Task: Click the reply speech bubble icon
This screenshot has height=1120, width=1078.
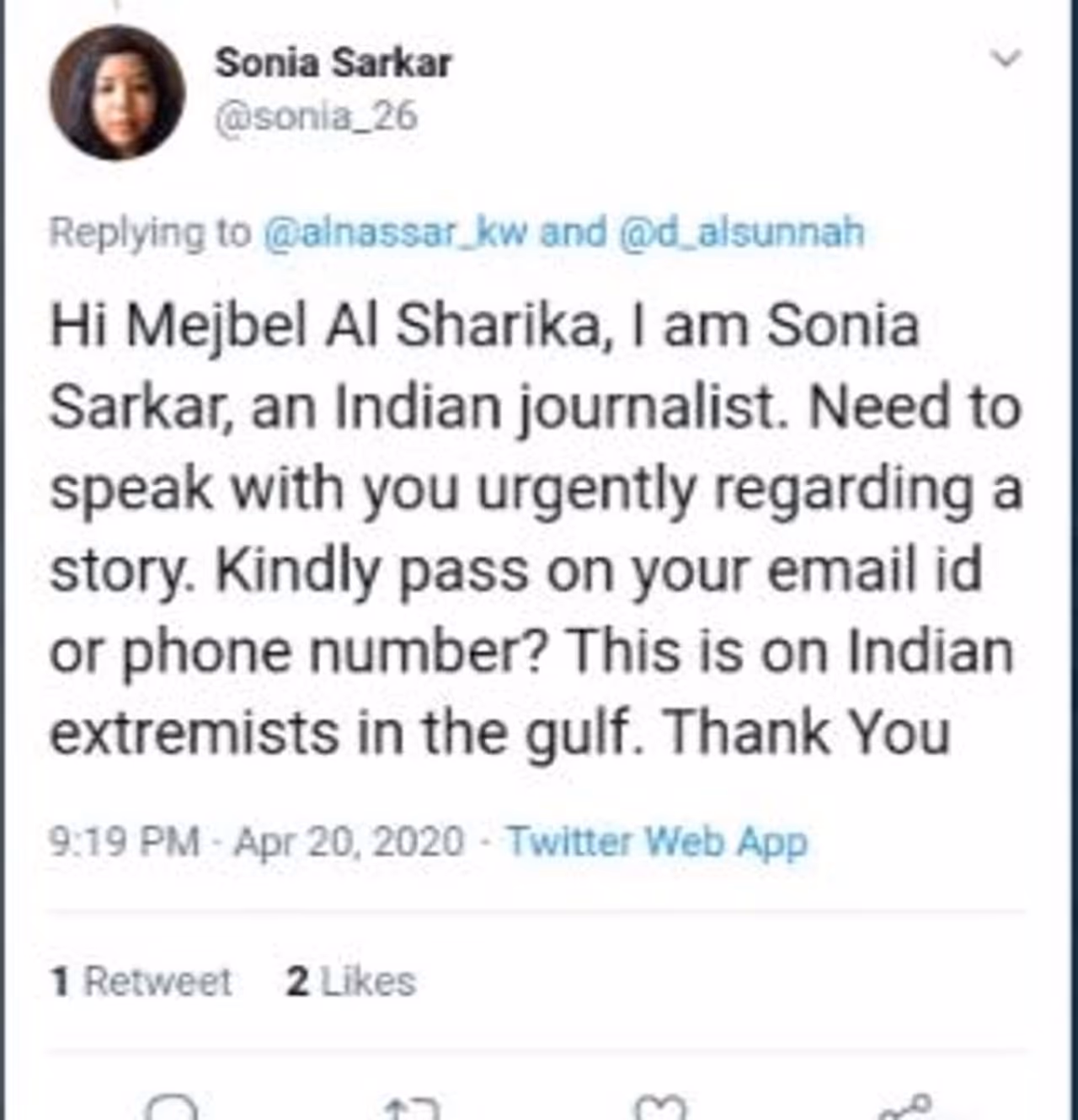Action: pyautogui.click(x=171, y=1108)
